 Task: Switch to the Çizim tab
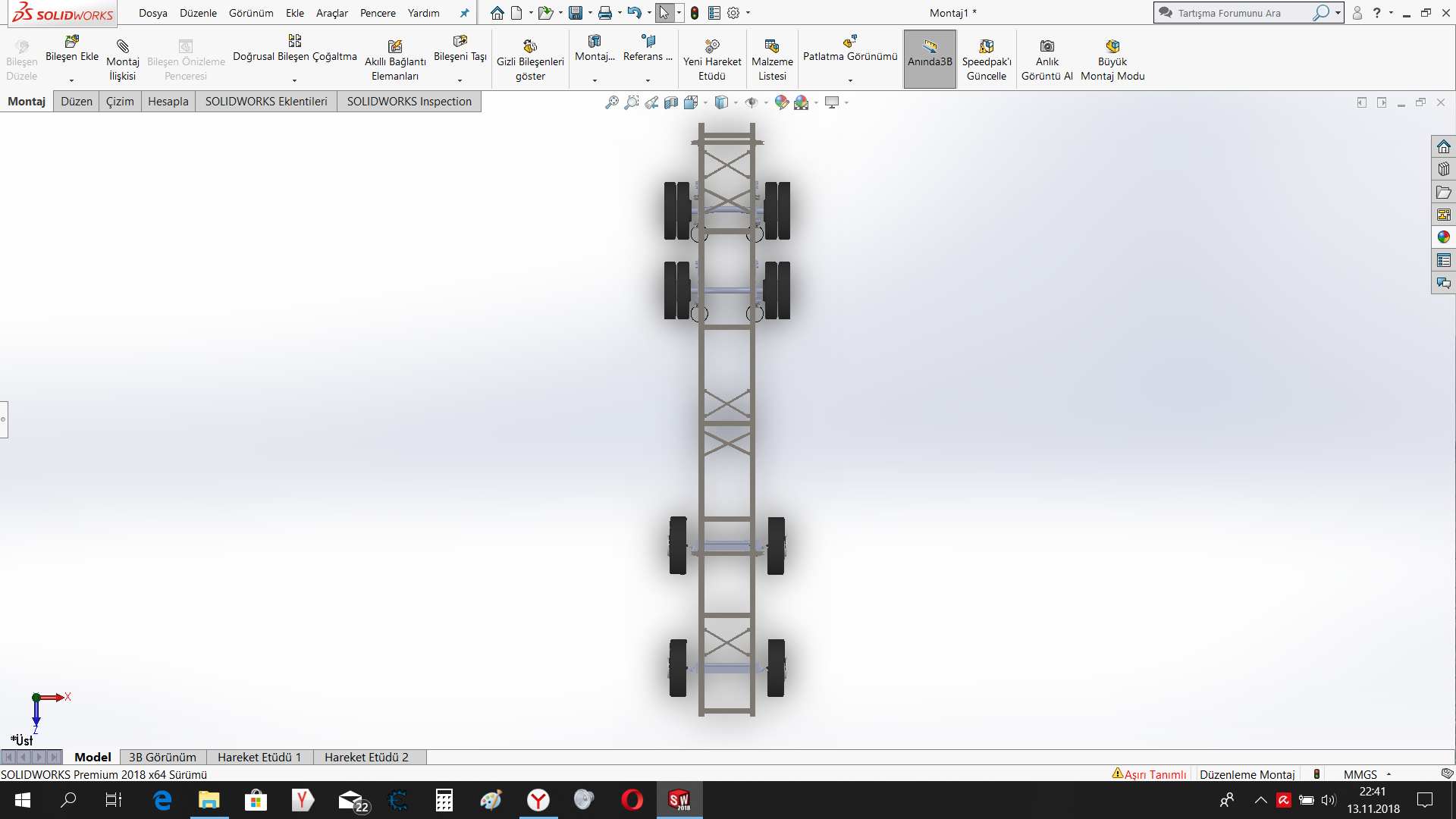120,102
